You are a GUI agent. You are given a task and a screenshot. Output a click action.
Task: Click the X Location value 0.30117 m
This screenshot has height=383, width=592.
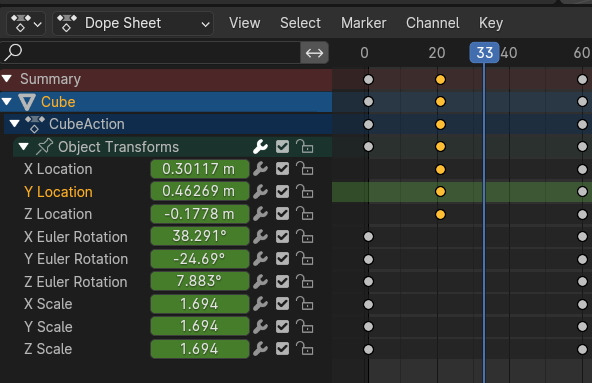pyautogui.click(x=200, y=169)
